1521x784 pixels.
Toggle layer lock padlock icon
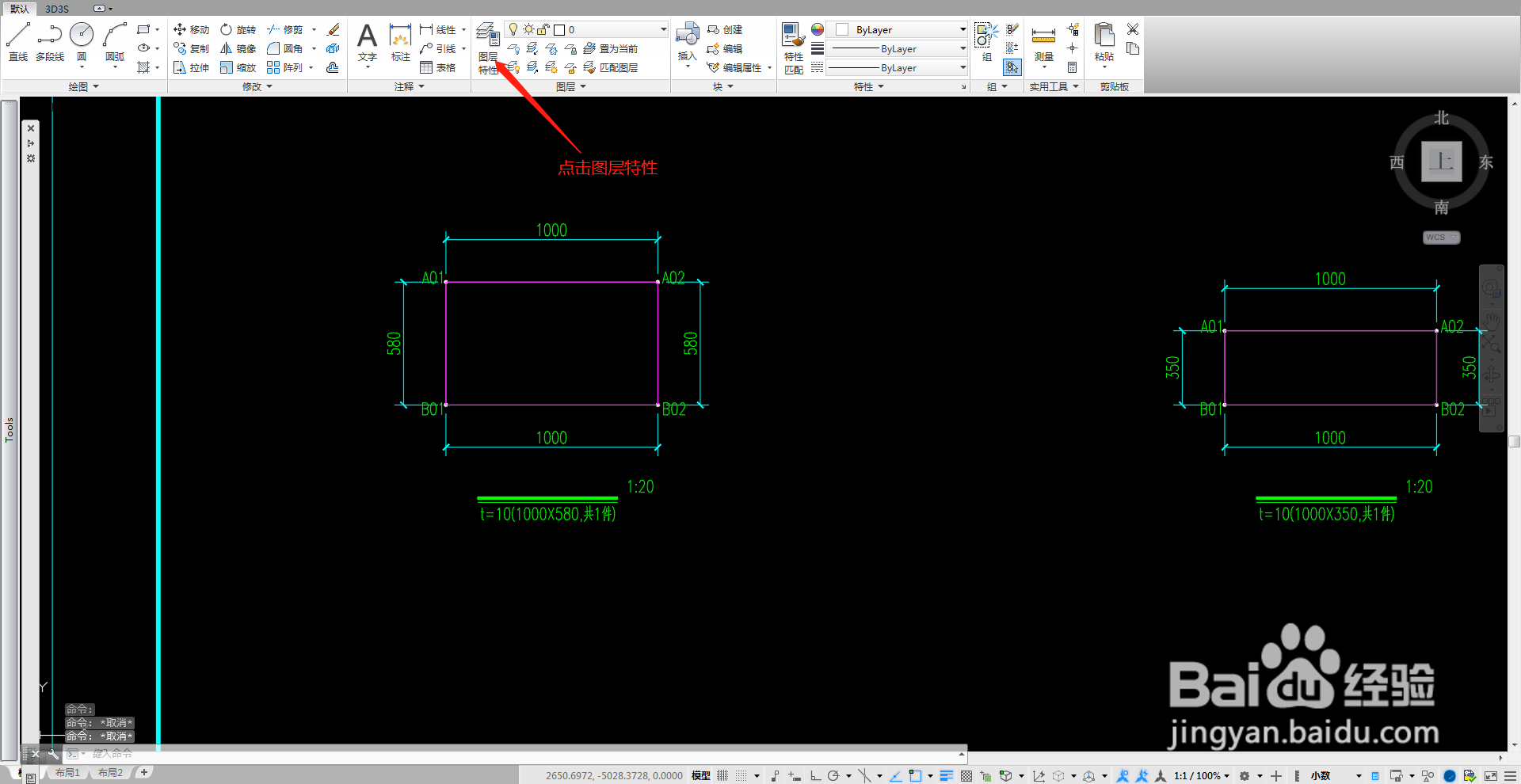(543, 29)
